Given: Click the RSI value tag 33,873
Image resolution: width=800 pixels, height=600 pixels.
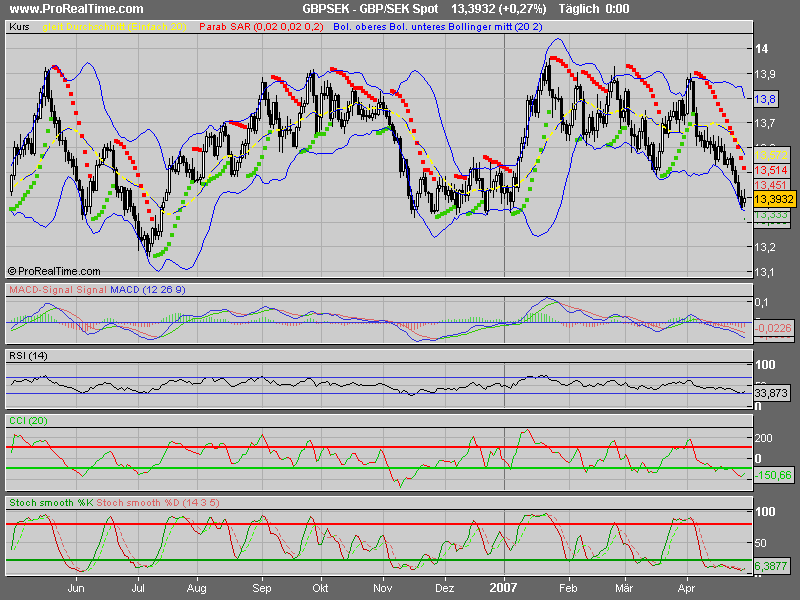Looking at the screenshot, I should [x=771, y=393].
